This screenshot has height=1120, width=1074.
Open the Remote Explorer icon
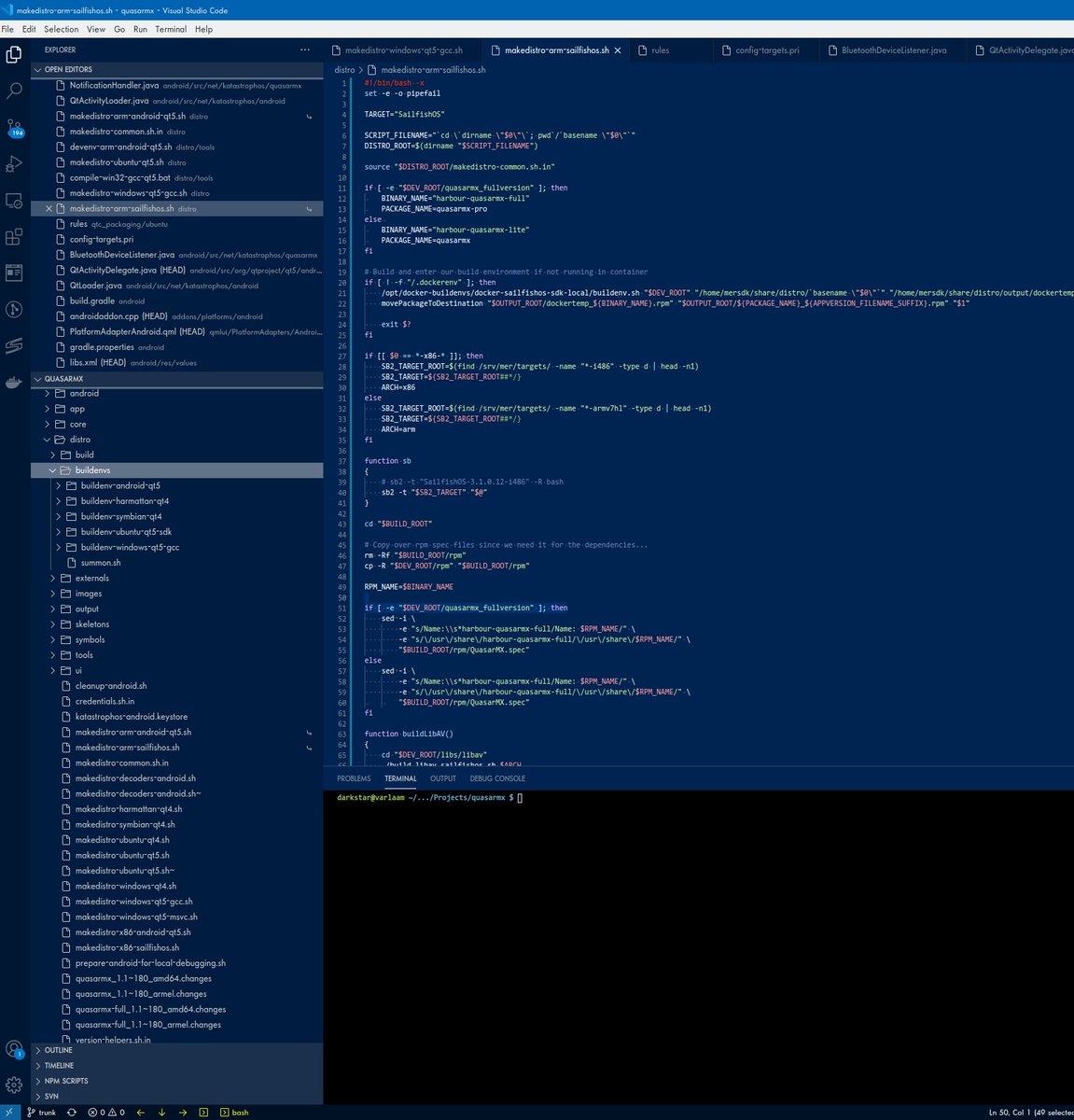coord(14,201)
